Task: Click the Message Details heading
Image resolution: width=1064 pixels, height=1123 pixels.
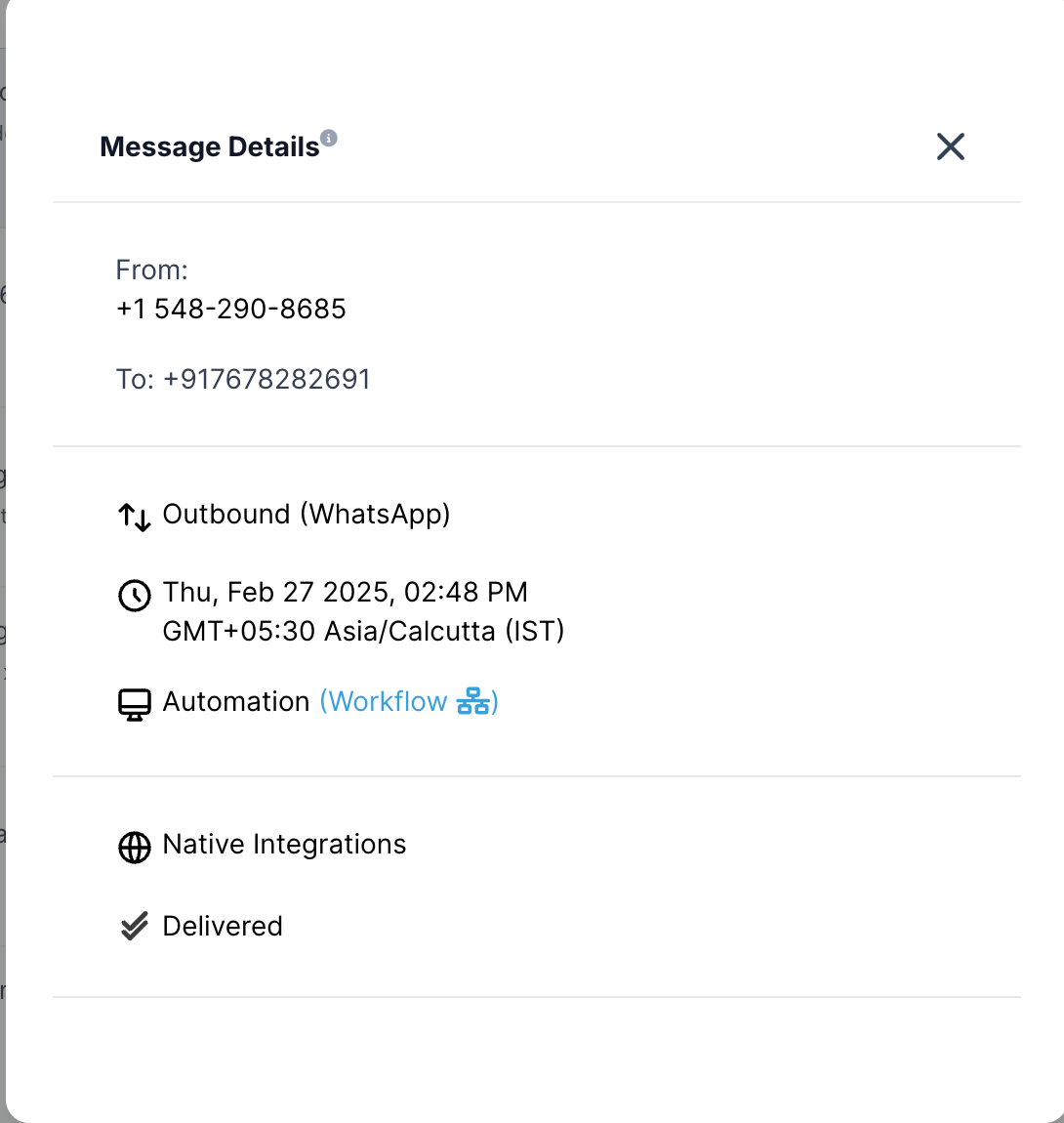Action: (x=210, y=147)
